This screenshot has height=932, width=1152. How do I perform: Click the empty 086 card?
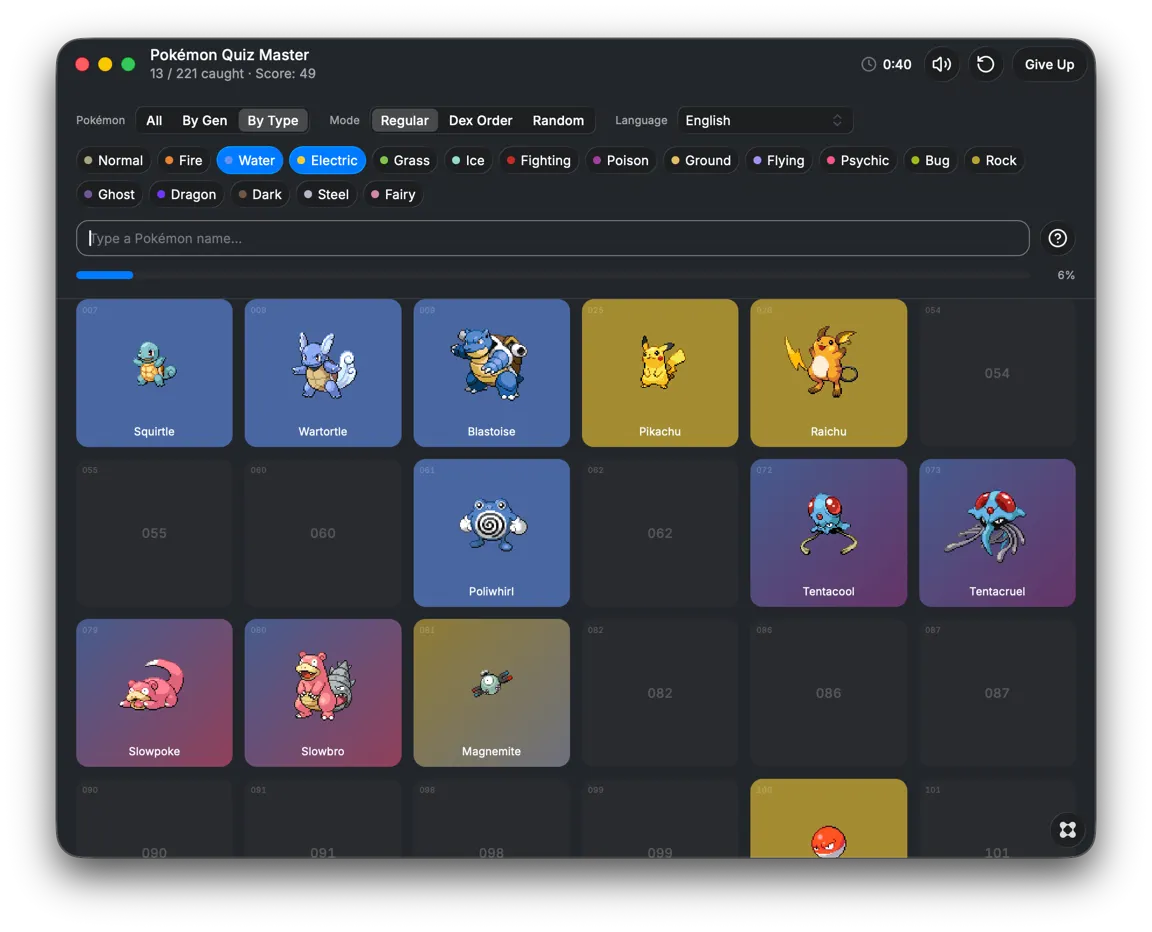[829, 693]
